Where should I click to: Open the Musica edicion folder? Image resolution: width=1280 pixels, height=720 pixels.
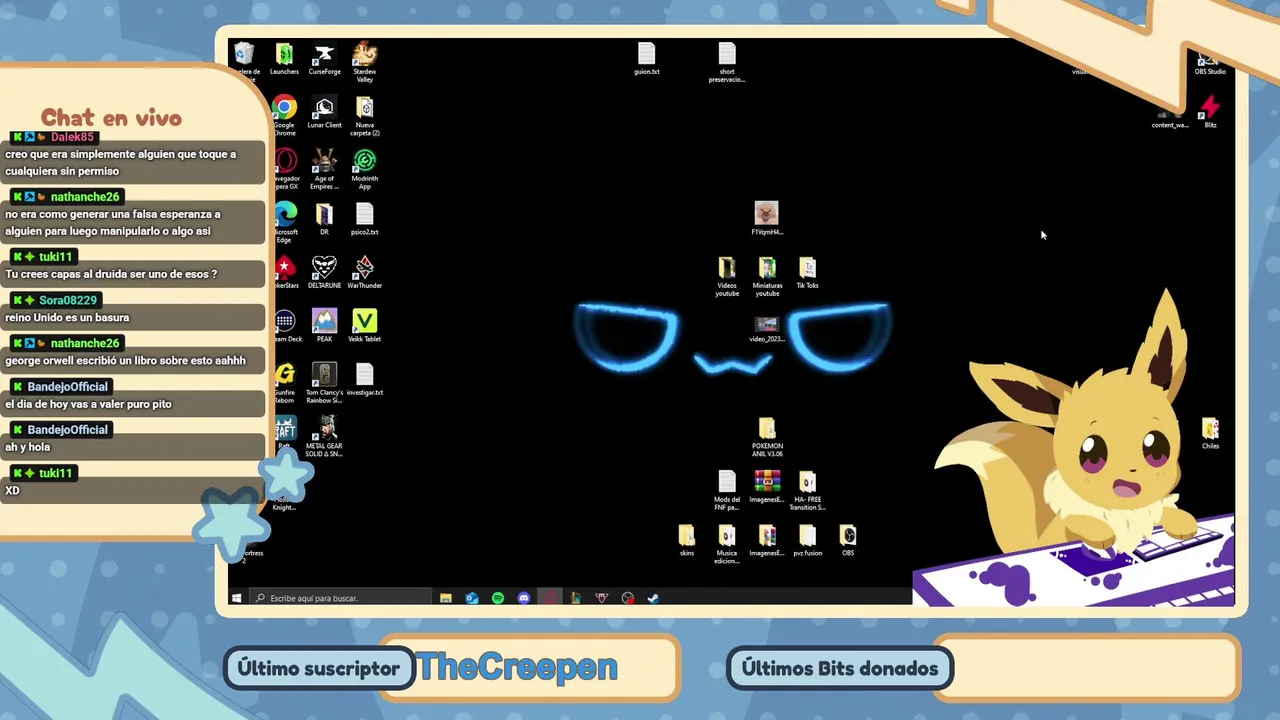pos(727,543)
